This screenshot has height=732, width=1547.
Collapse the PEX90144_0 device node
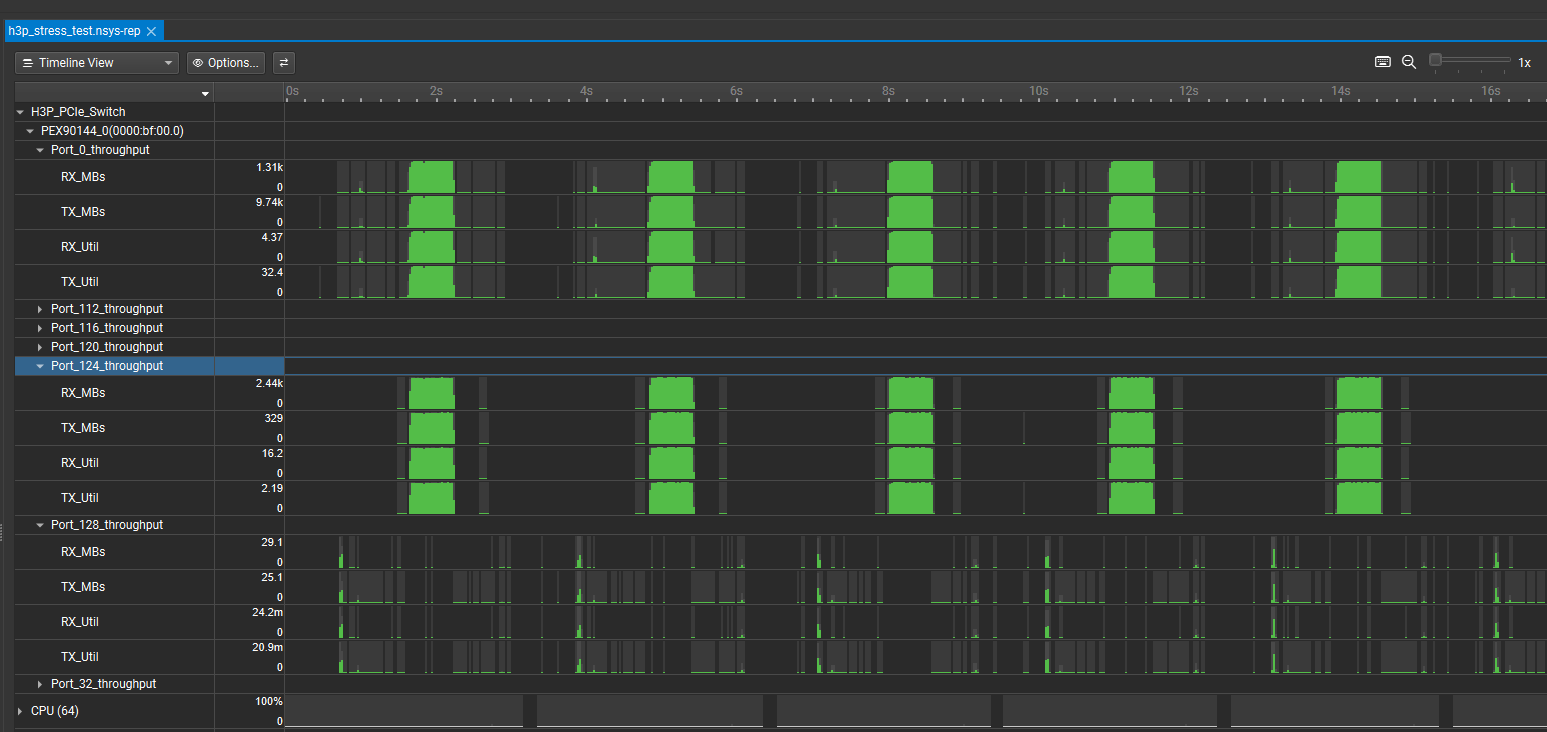[30, 131]
